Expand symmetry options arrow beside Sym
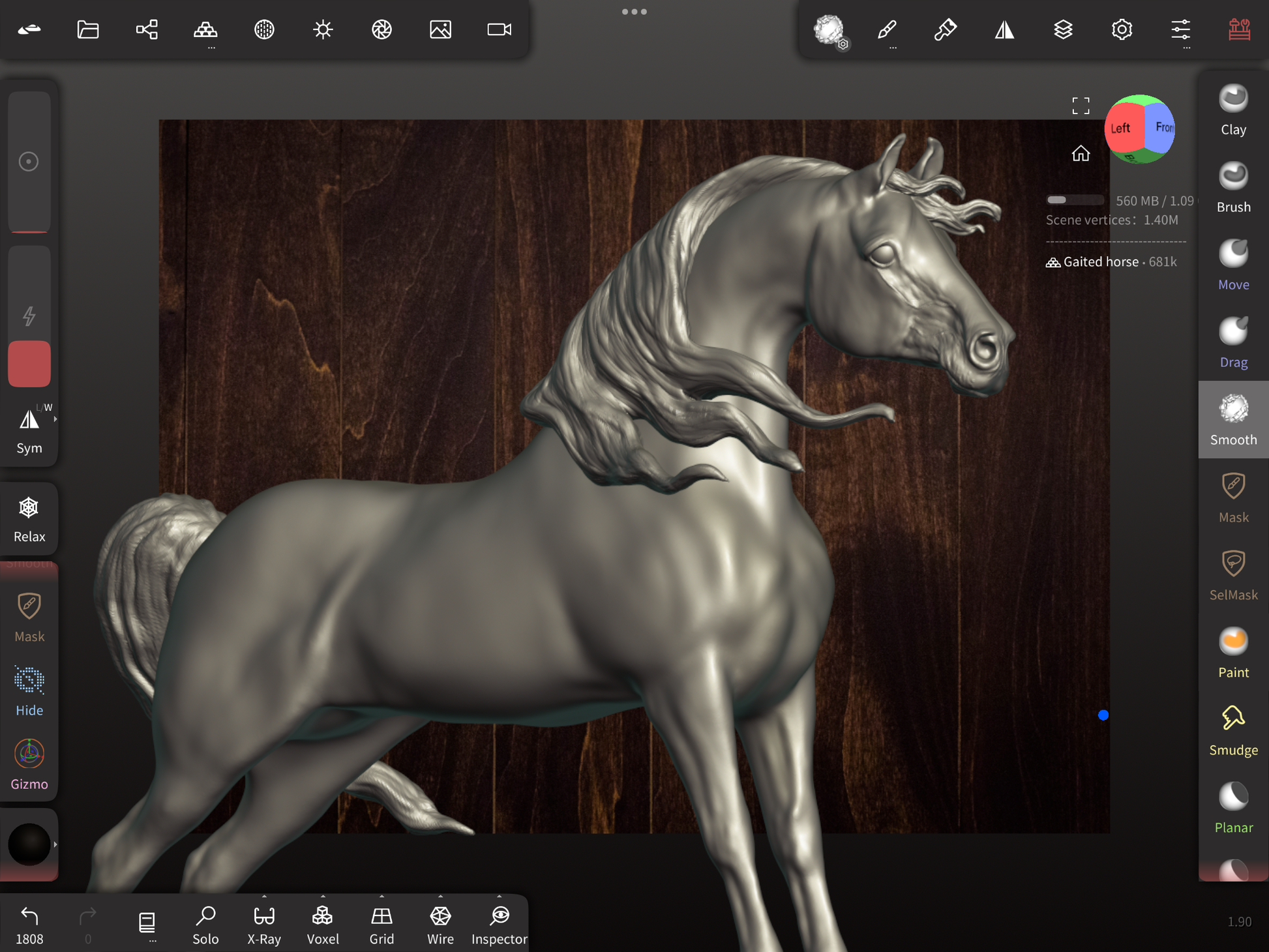Viewport: 1269px width, 952px height. [x=55, y=419]
